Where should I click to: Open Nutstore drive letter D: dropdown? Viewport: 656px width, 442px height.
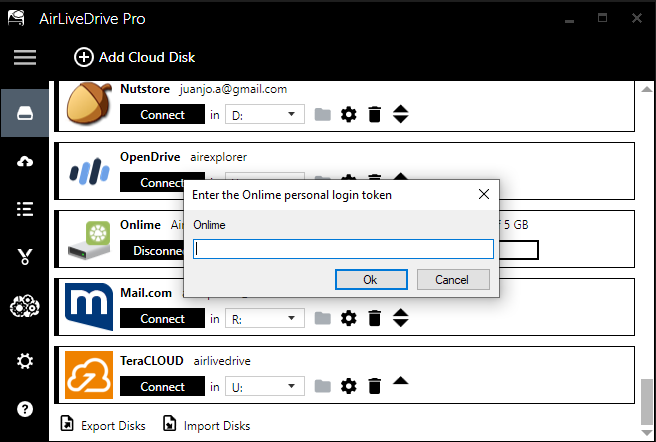tap(265, 114)
